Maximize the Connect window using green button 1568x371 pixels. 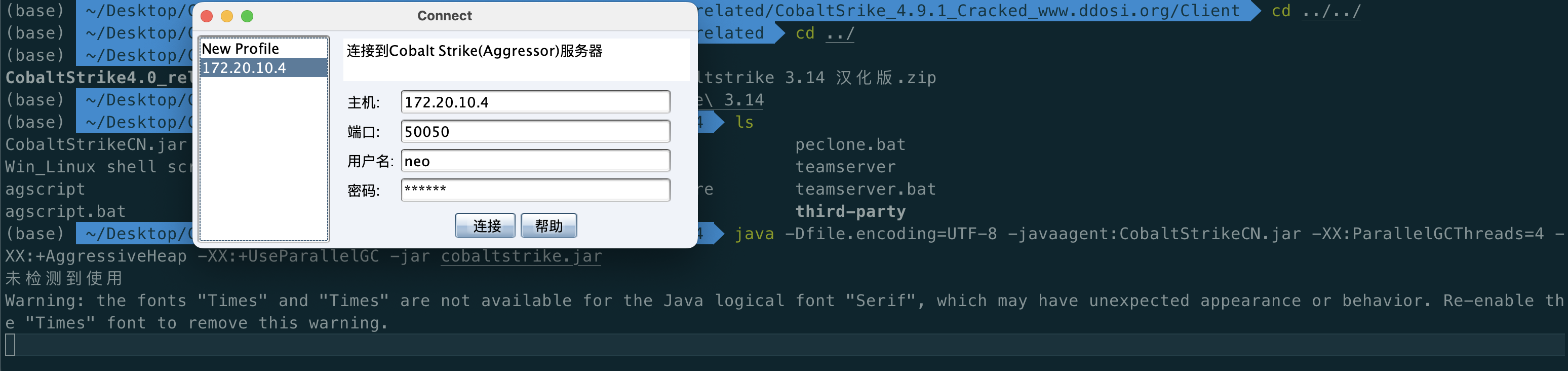(x=247, y=16)
